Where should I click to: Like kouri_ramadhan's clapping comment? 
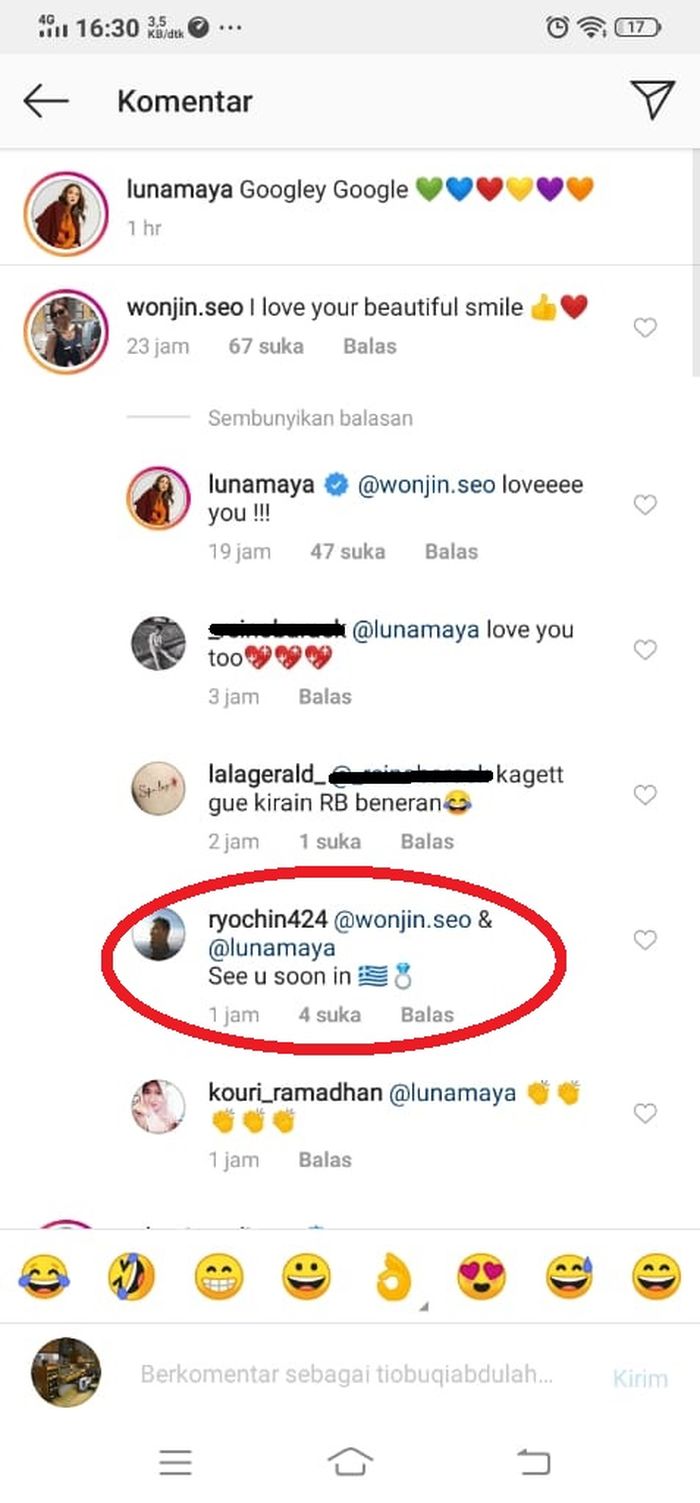646,1114
